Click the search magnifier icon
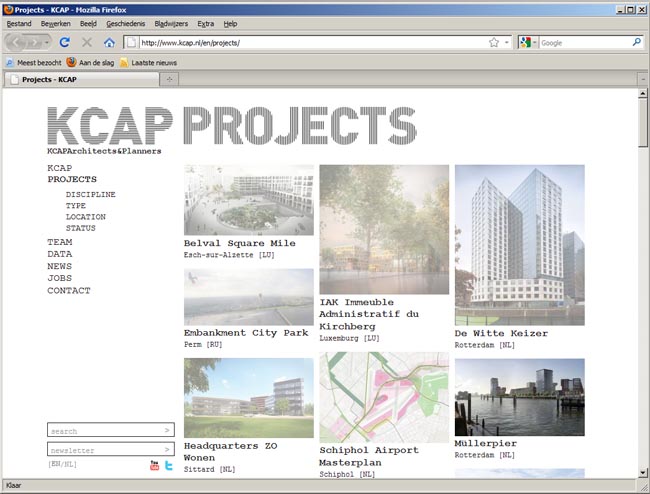650x494 pixels. click(637, 42)
